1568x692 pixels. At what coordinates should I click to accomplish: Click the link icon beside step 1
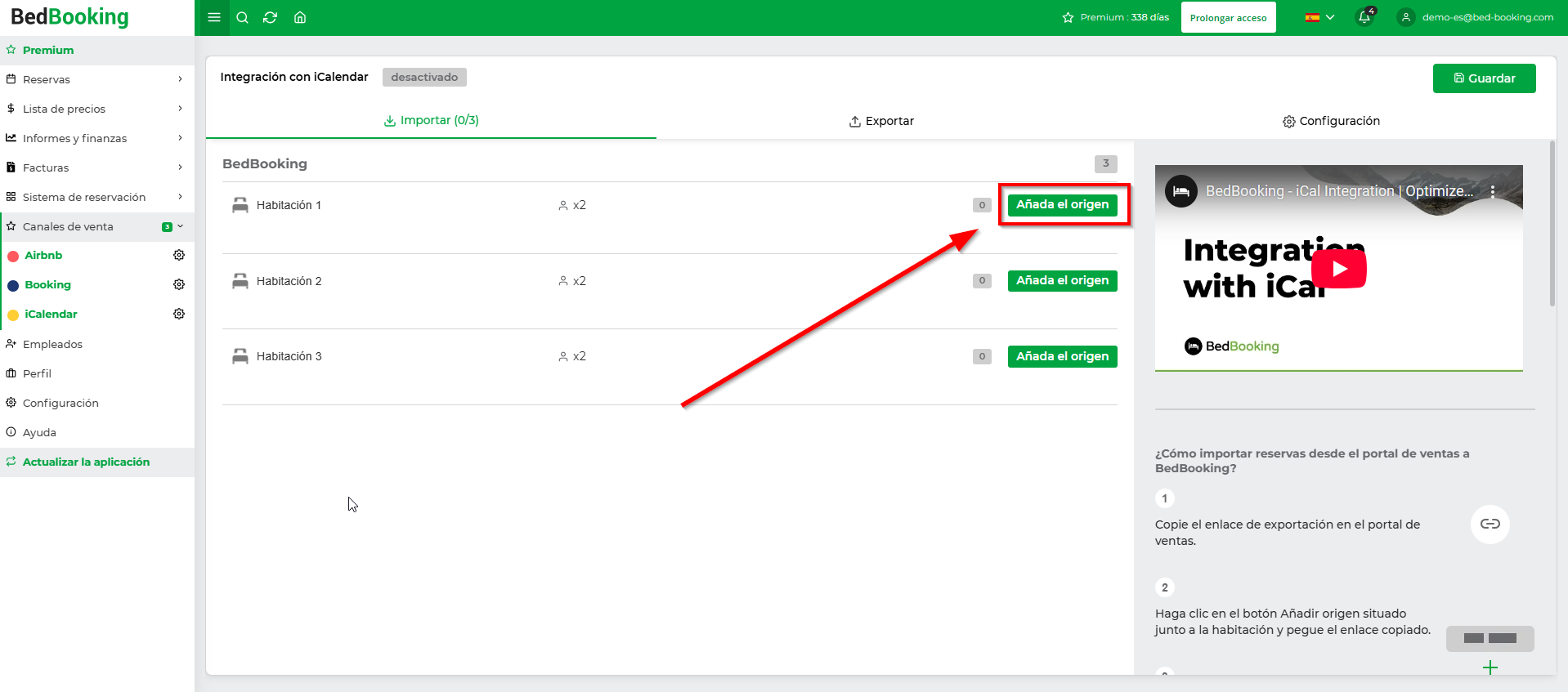[1490, 524]
